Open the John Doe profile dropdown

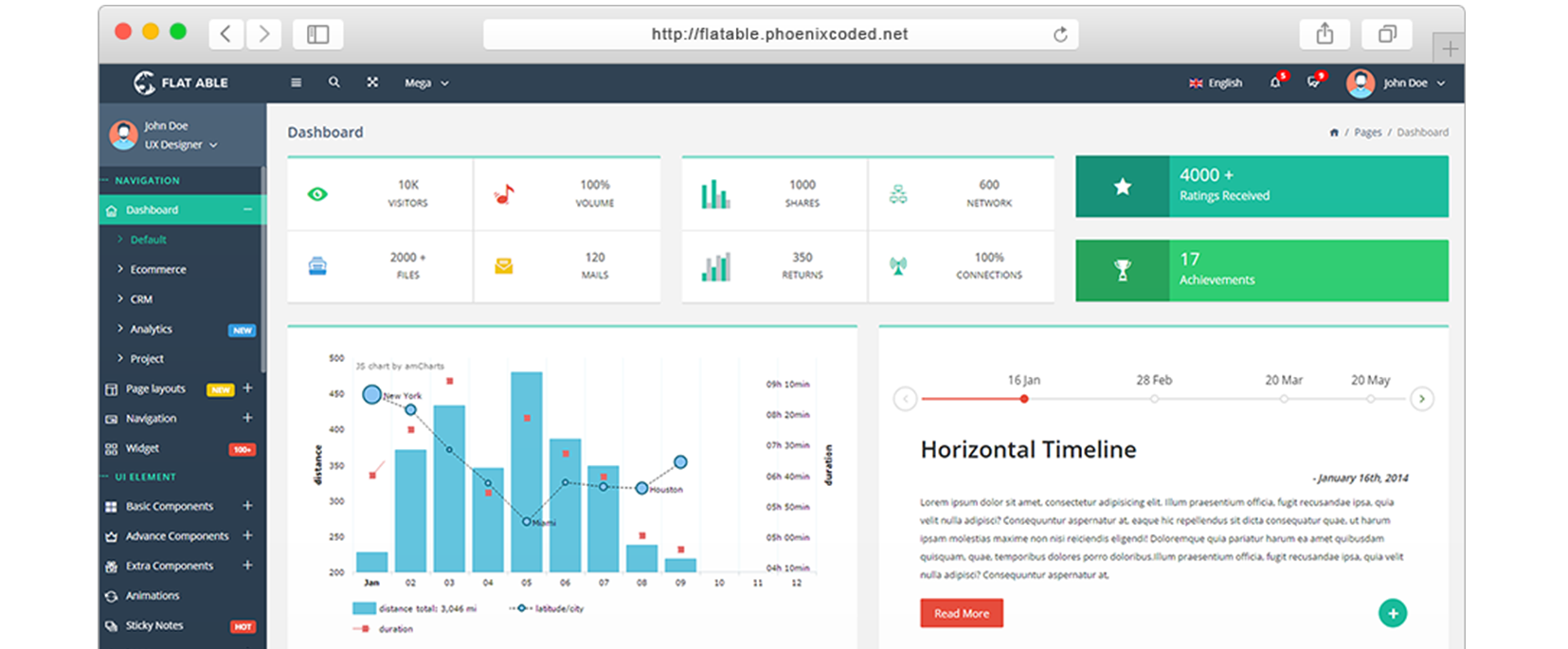[x=1404, y=83]
